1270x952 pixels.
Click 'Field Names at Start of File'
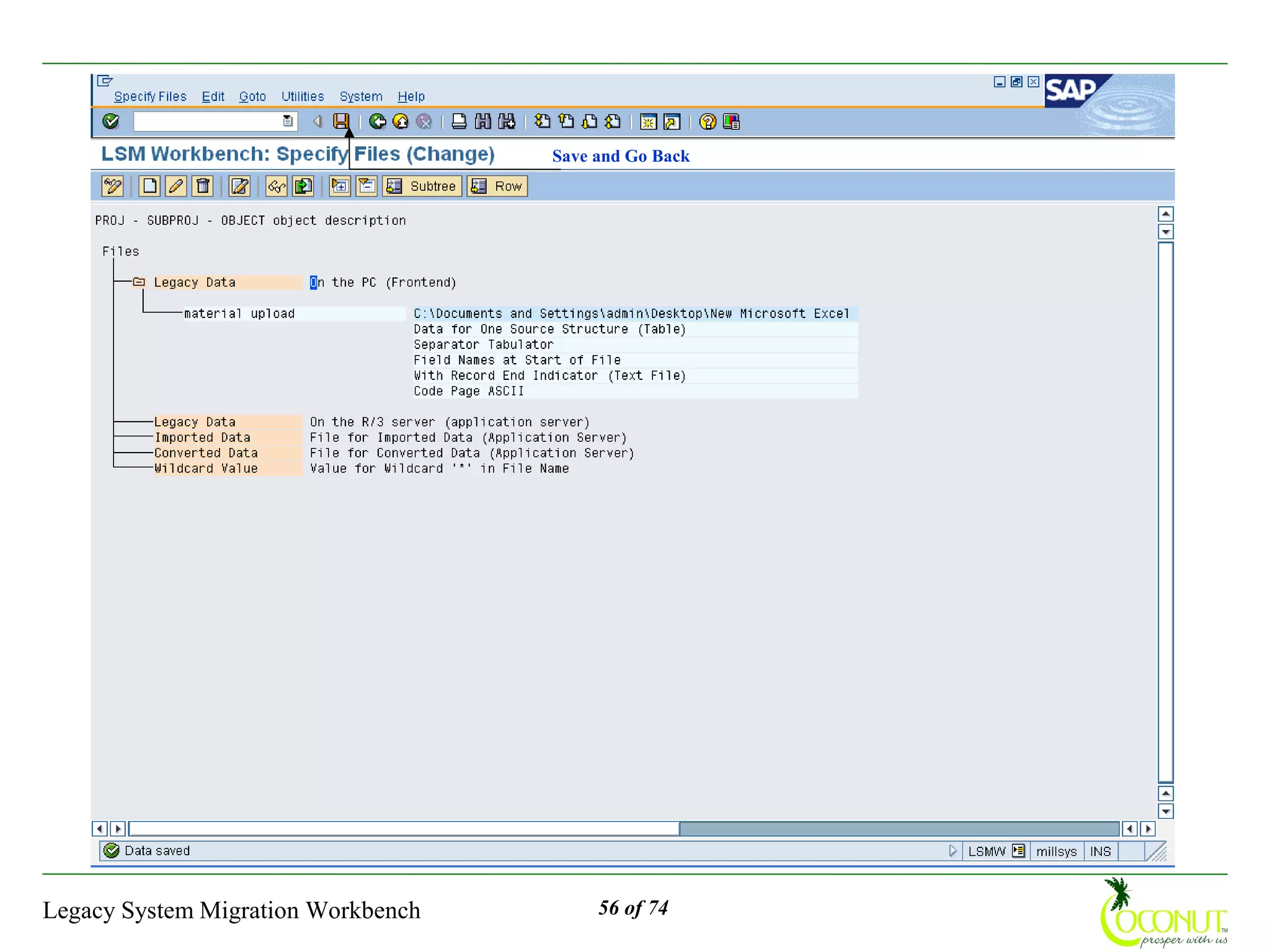click(517, 360)
